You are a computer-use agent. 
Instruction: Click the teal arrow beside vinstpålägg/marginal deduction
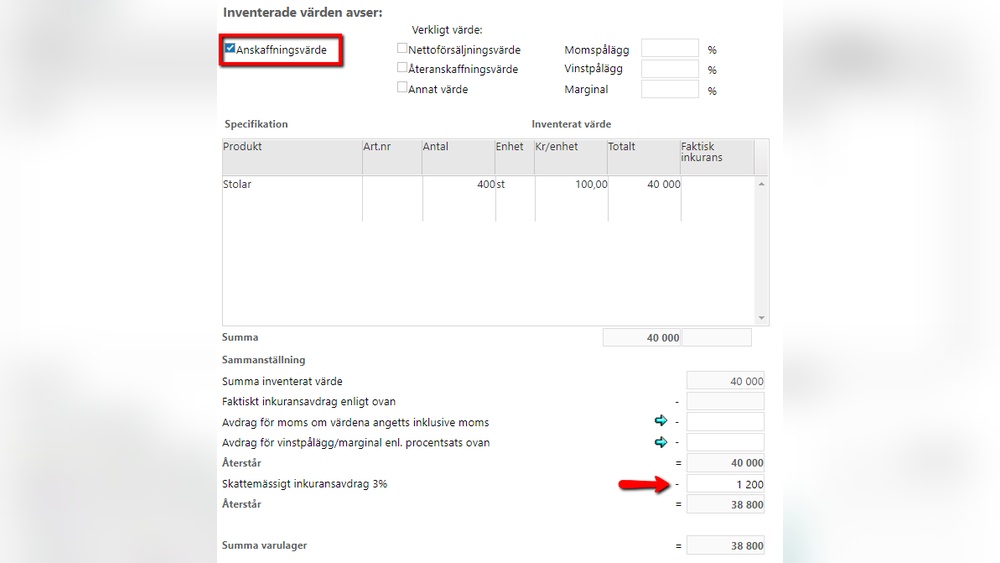(x=661, y=442)
